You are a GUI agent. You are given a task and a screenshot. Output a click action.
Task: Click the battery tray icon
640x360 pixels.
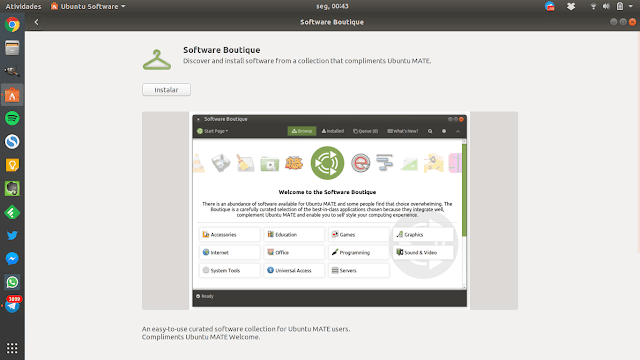[620, 6]
